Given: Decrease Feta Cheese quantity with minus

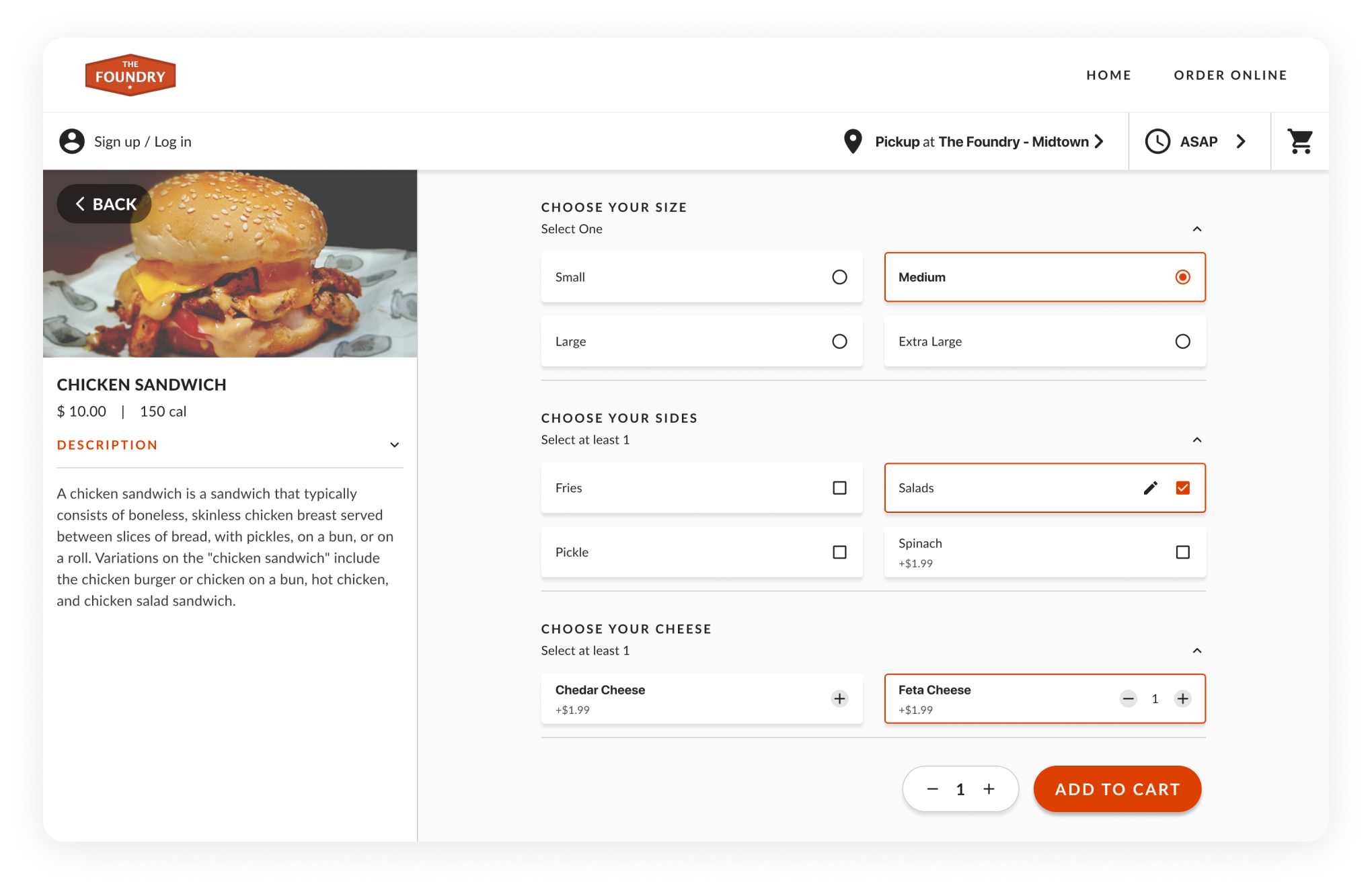Looking at the screenshot, I should pos(1128,699).
